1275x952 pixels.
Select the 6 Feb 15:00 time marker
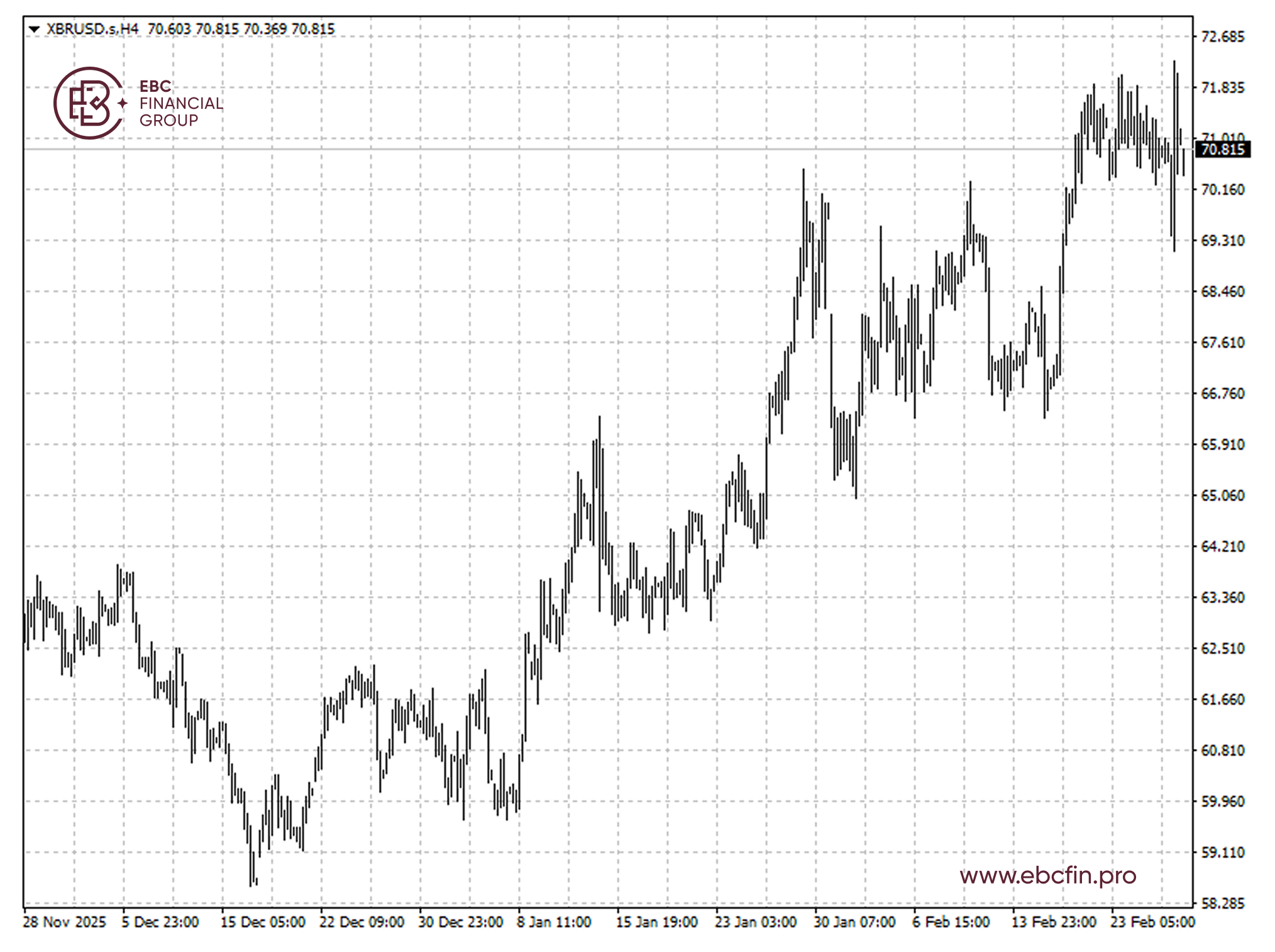[951, 922]
